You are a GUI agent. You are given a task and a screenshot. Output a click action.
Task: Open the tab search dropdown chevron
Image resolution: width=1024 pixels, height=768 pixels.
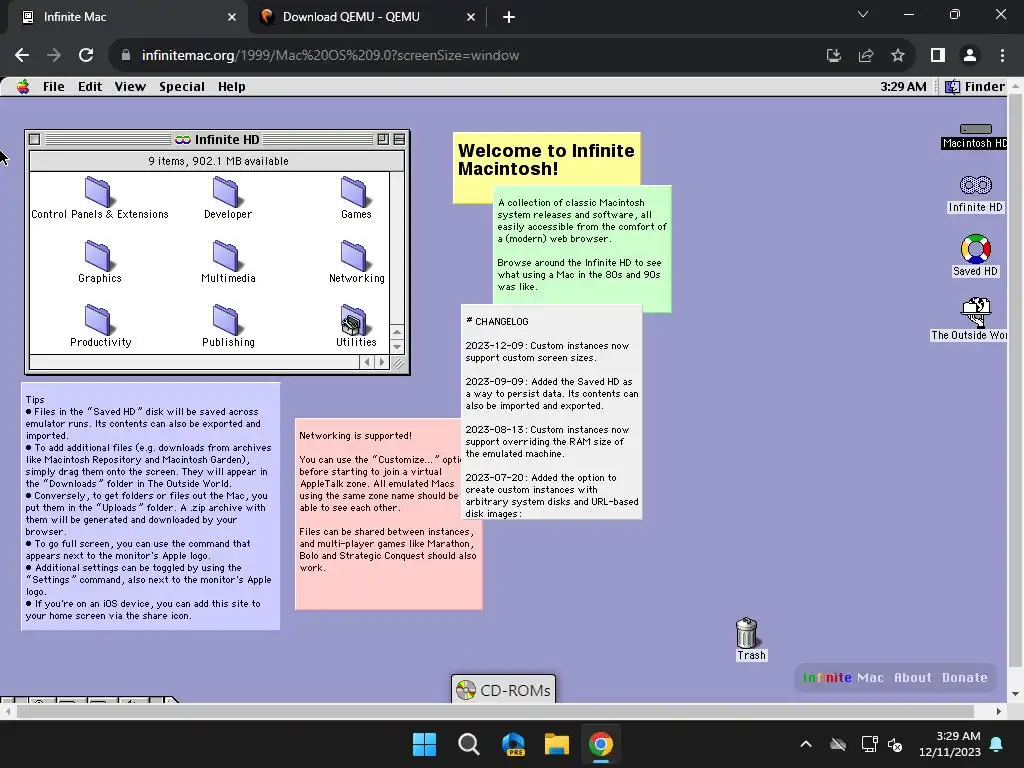863,14
